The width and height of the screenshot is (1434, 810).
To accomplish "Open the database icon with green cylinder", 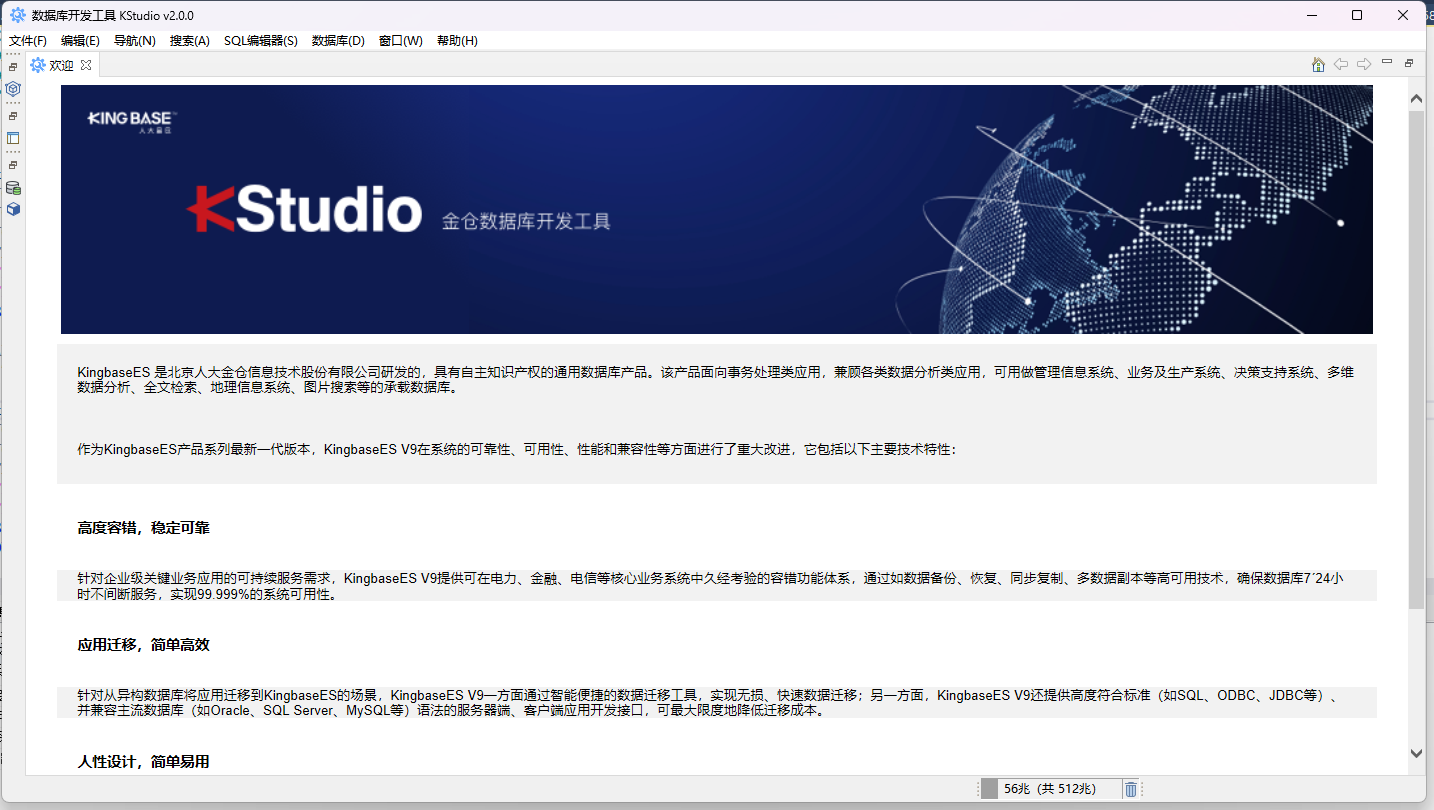I will pyautogui.click(x=13, y=188).
